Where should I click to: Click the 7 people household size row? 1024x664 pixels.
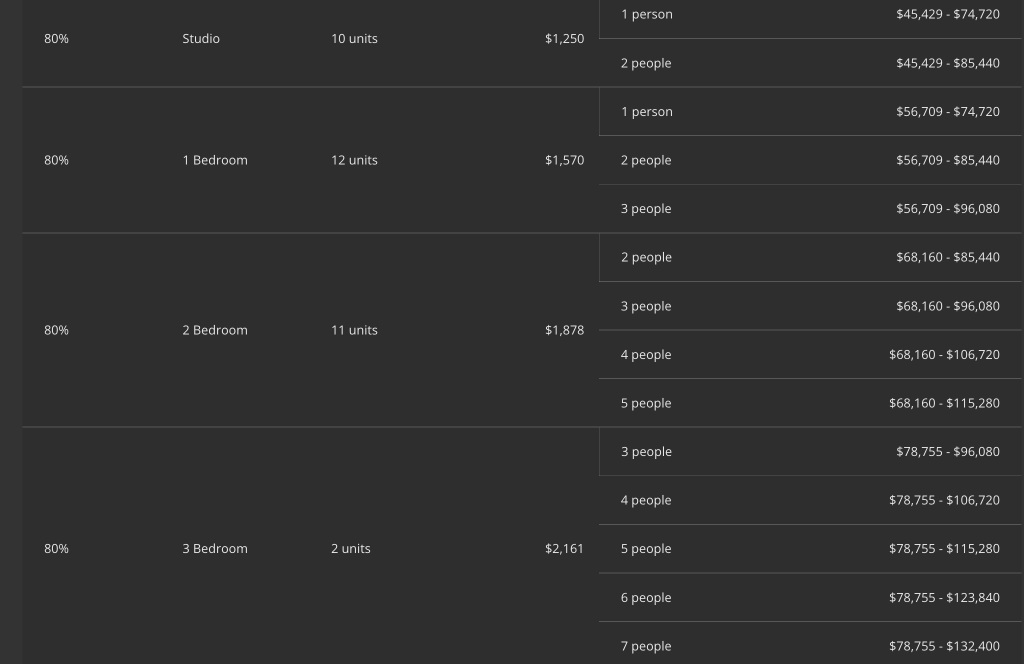point(646,647)
